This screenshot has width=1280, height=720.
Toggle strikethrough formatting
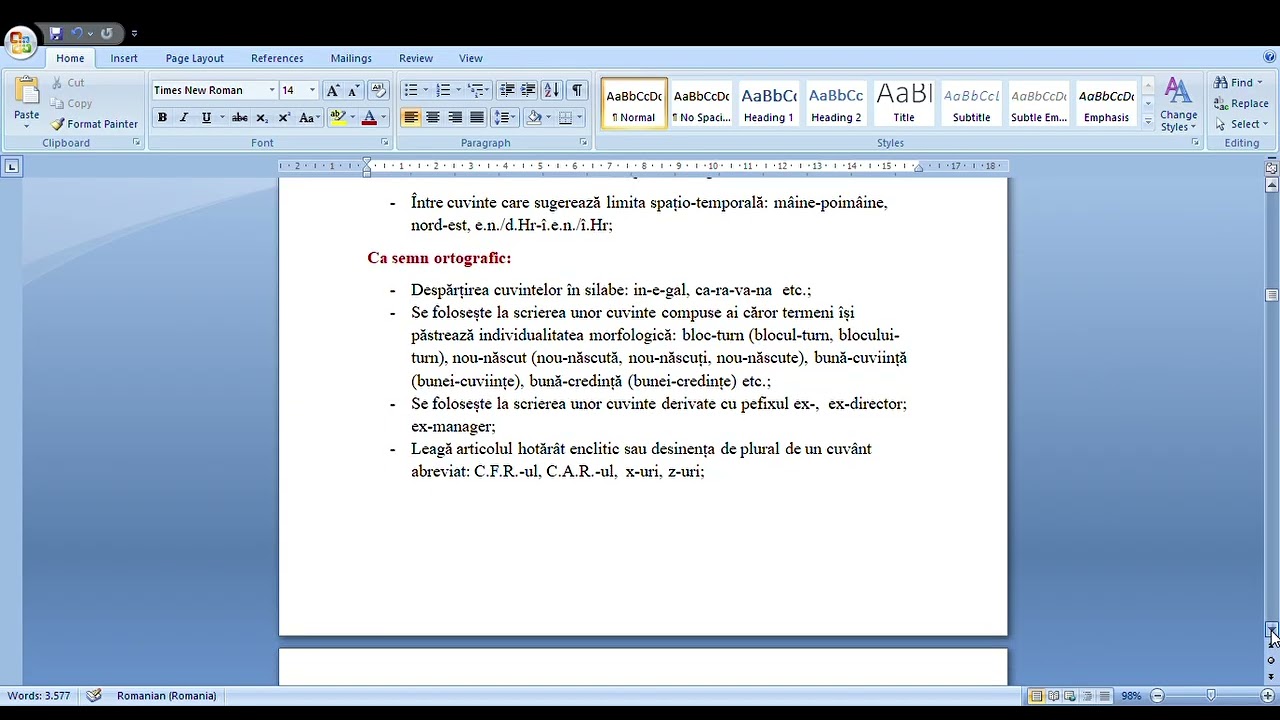(240, 118)
